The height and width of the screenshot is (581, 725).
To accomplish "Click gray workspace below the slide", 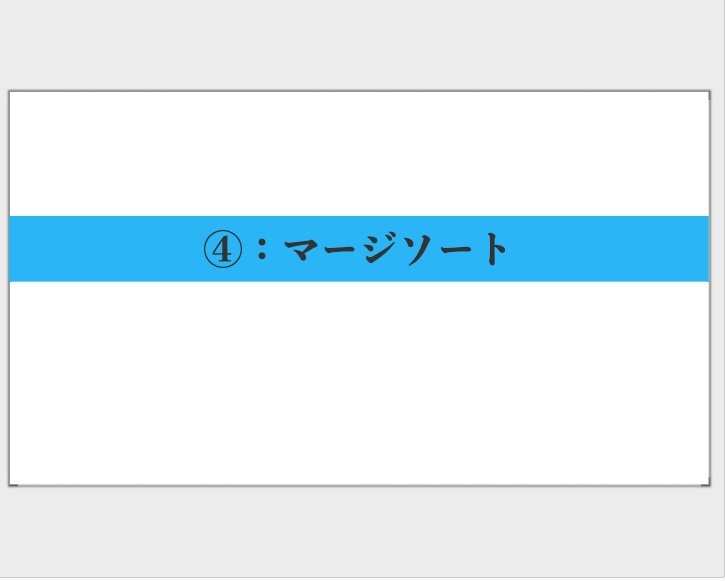I will (362, 532).
